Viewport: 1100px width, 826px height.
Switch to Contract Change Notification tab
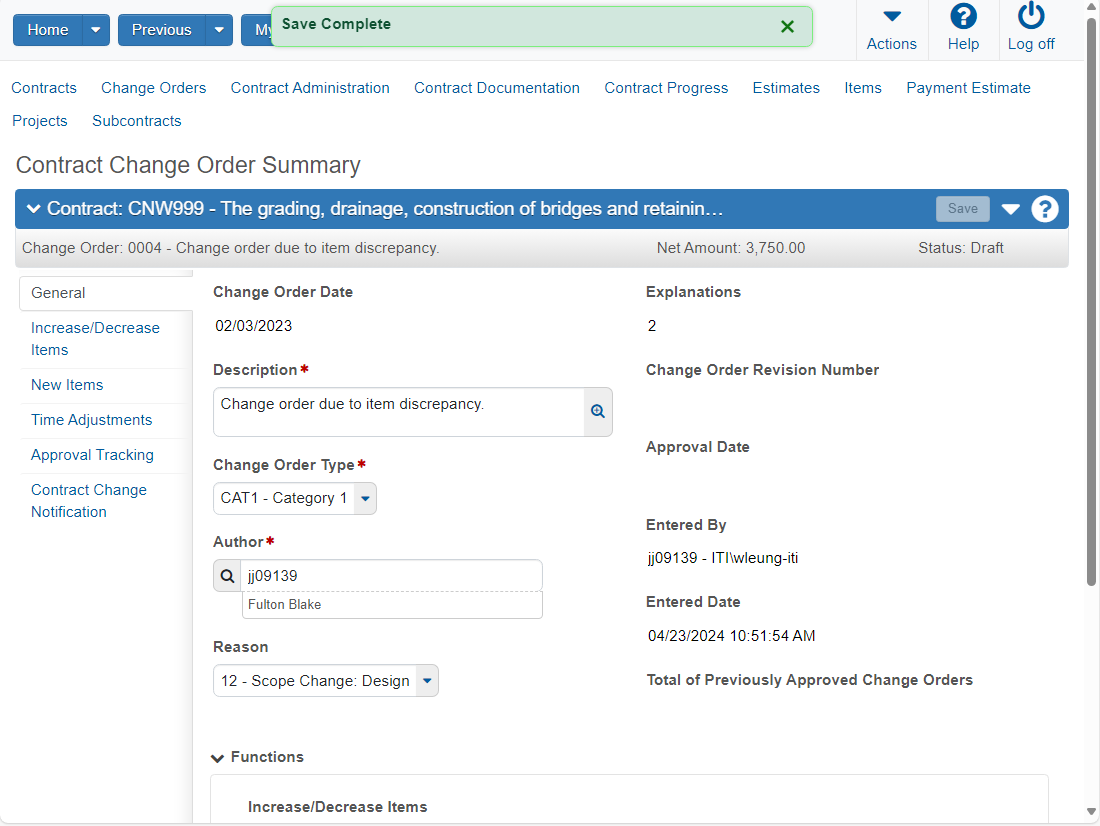tap(89, 501)
